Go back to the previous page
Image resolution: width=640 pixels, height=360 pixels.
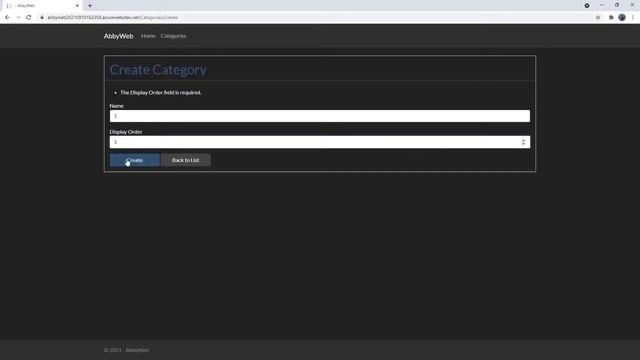pyautogui.click(x=7, y=18)
